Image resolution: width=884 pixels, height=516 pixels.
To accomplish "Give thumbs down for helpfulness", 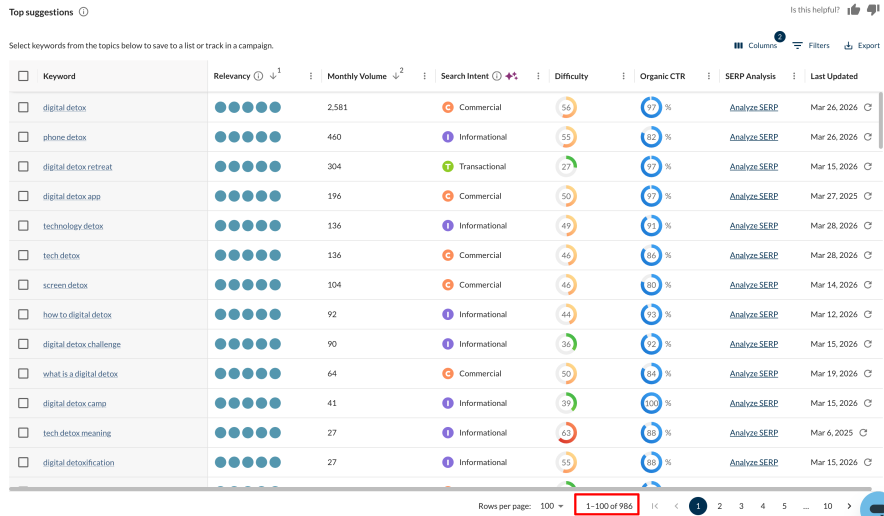I will click(x=873, y=10).
